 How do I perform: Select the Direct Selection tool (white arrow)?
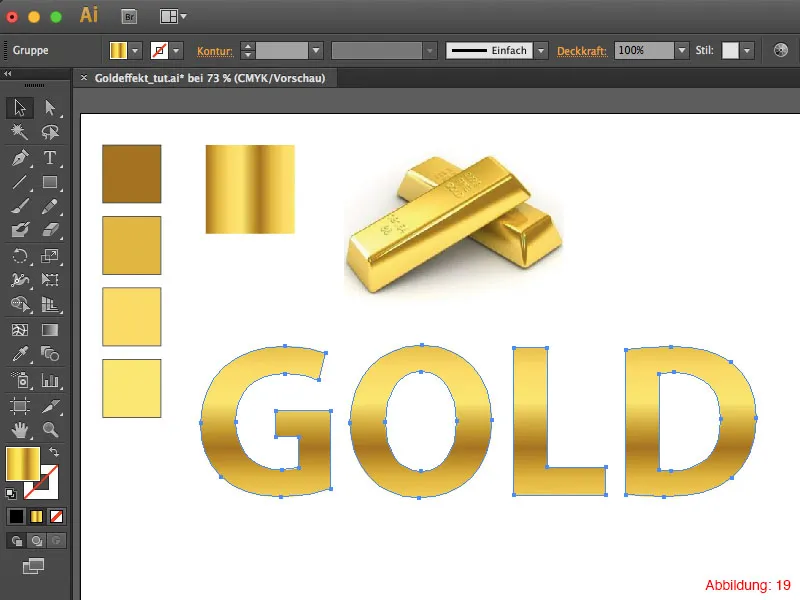pyautogui.click(x=50, y=108)
